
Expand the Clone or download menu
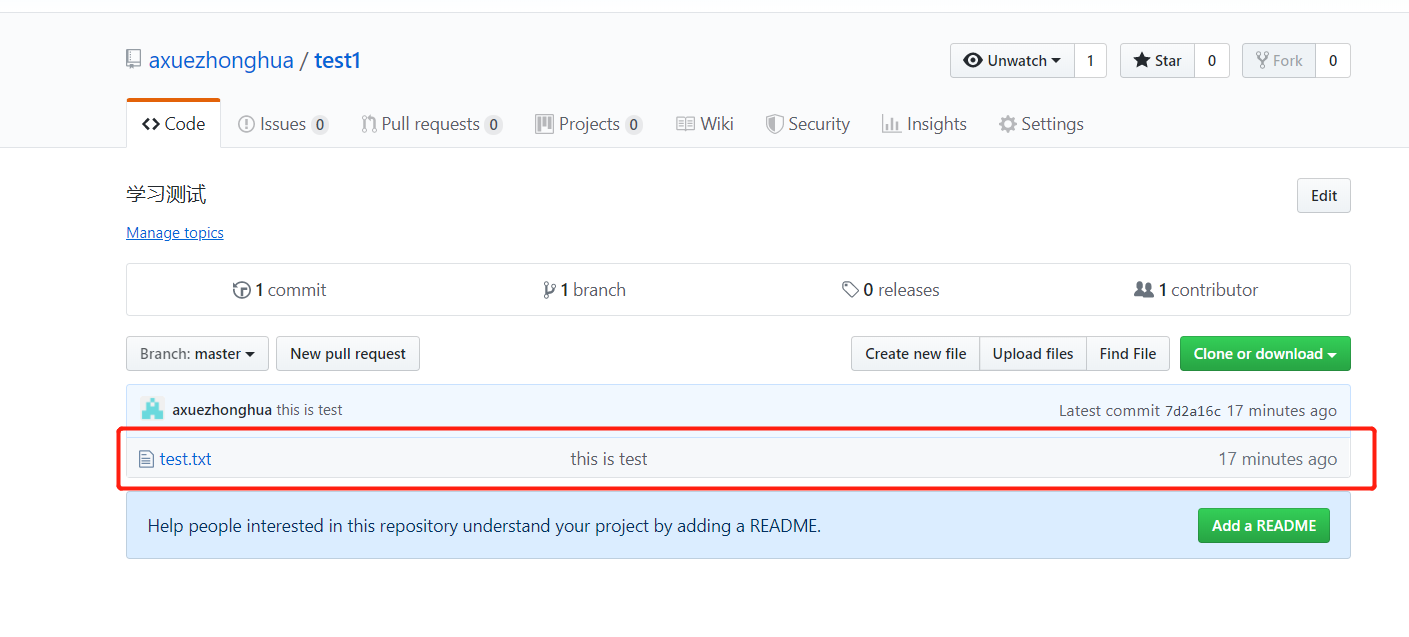(x=1265, y=354)
